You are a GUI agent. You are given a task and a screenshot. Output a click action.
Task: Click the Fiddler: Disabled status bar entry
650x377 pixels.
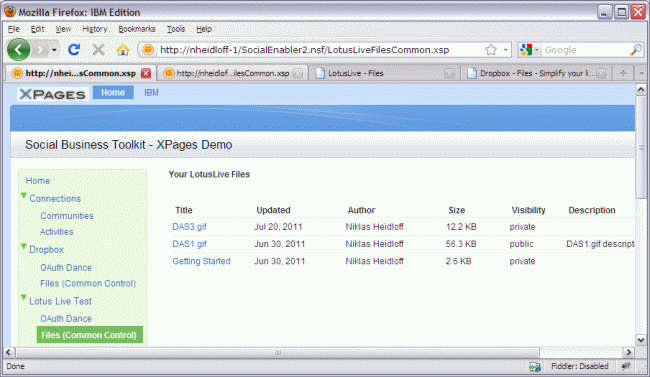pos(580,366)
